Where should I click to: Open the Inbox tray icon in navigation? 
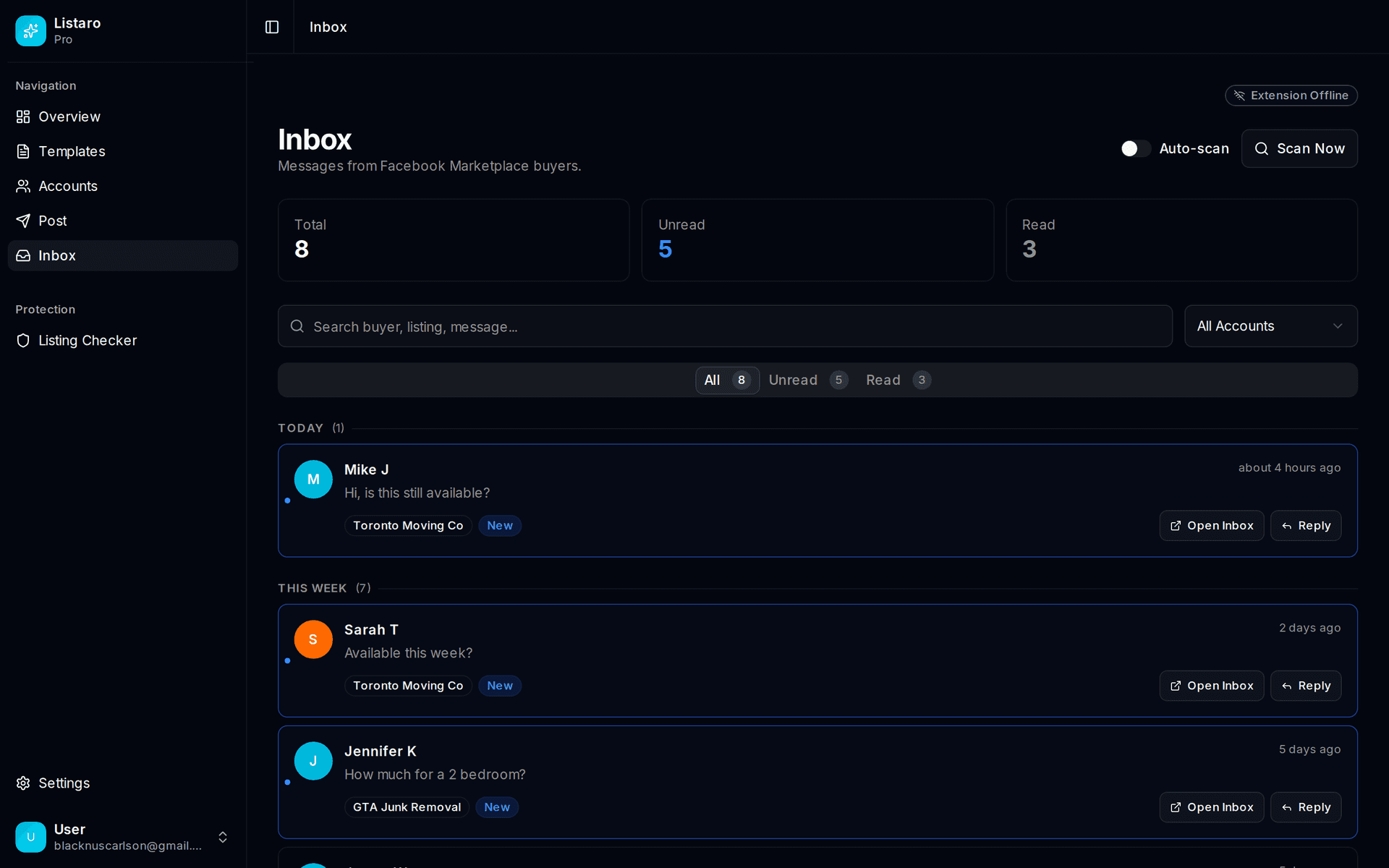pos(23,255)
